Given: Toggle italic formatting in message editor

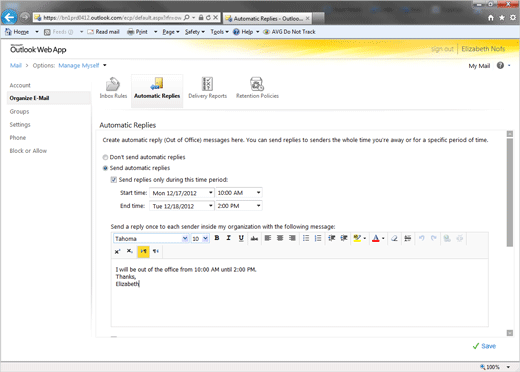Looking at the screenshot, I should pos(229,238).
